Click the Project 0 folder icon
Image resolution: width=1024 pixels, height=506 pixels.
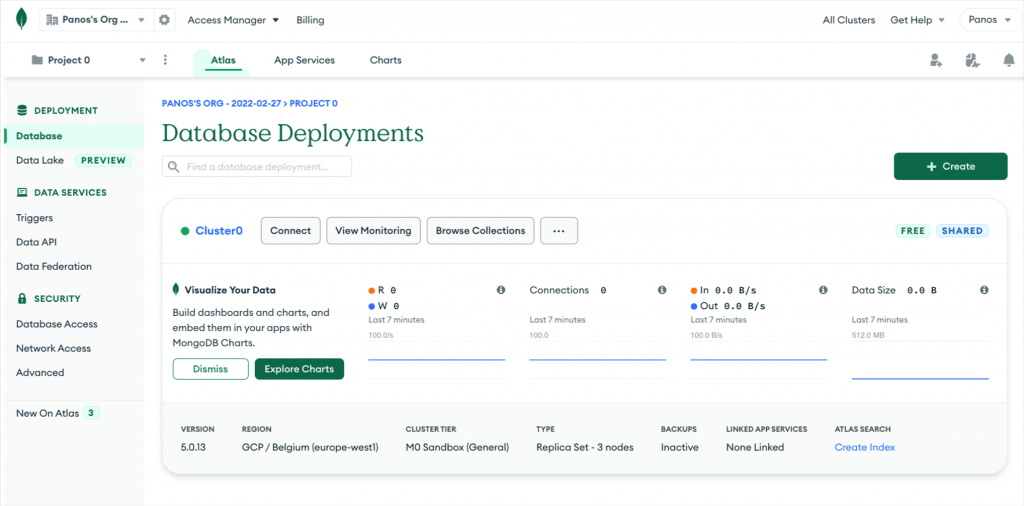pyautogui.click(x=37, y=60)
